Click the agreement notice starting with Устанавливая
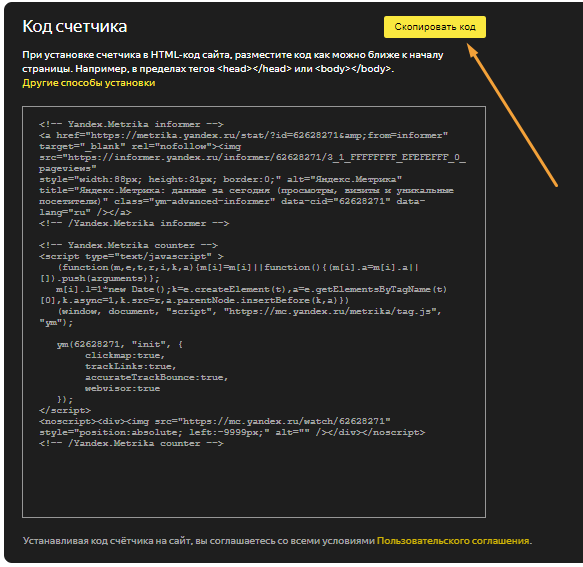583x567 pixels. coord(277,540)
